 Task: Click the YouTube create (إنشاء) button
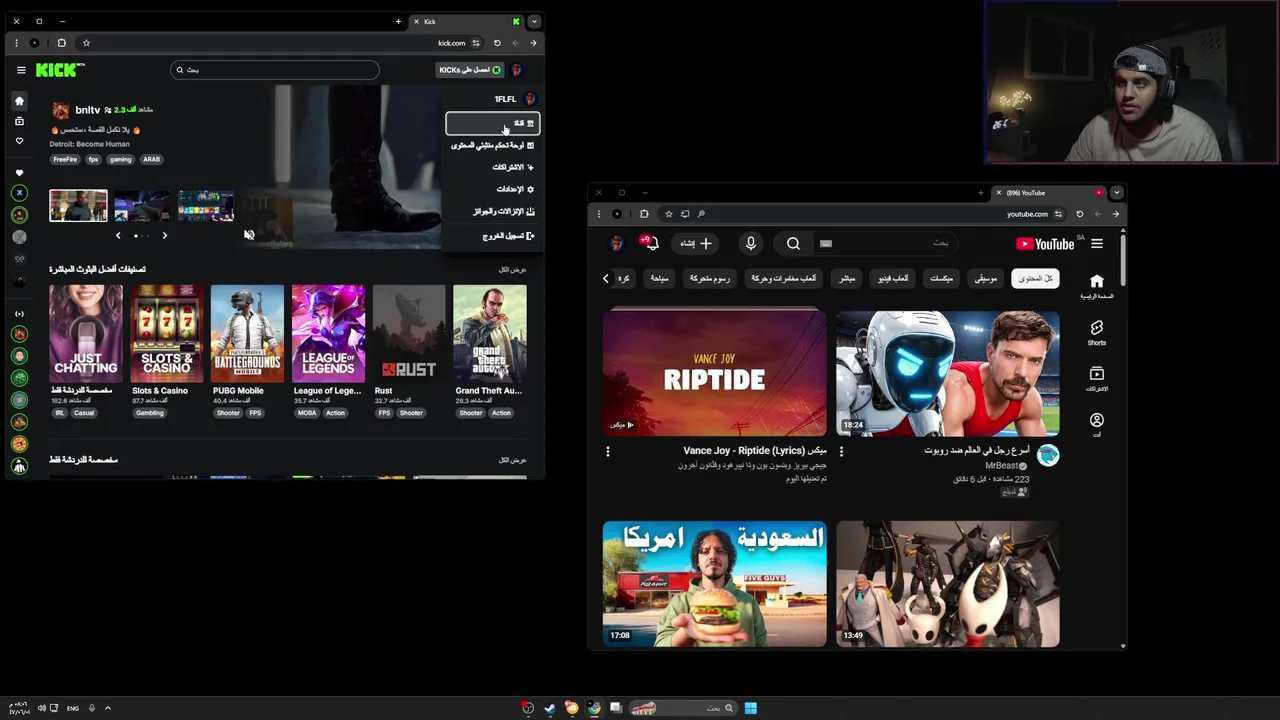pyautogui.click(x=695, y=243)
